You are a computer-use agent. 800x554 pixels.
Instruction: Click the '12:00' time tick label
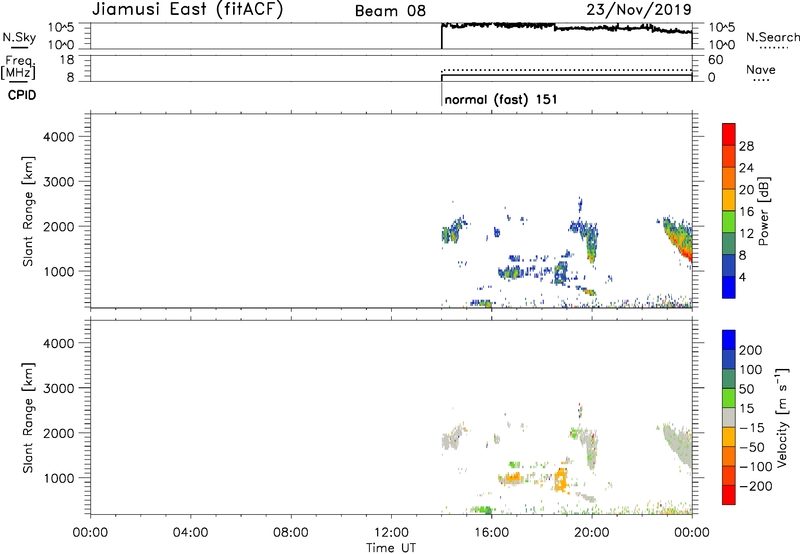coord(391,533)
